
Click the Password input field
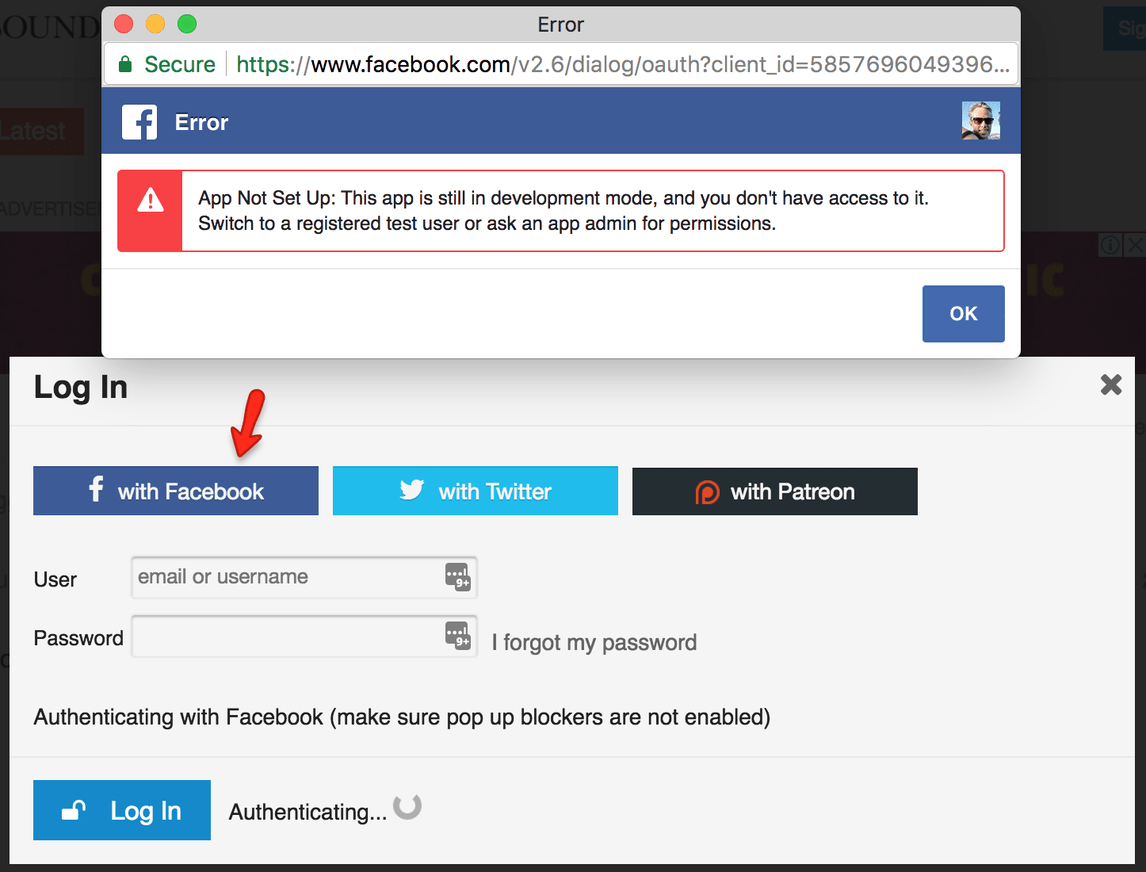[304, 637]
